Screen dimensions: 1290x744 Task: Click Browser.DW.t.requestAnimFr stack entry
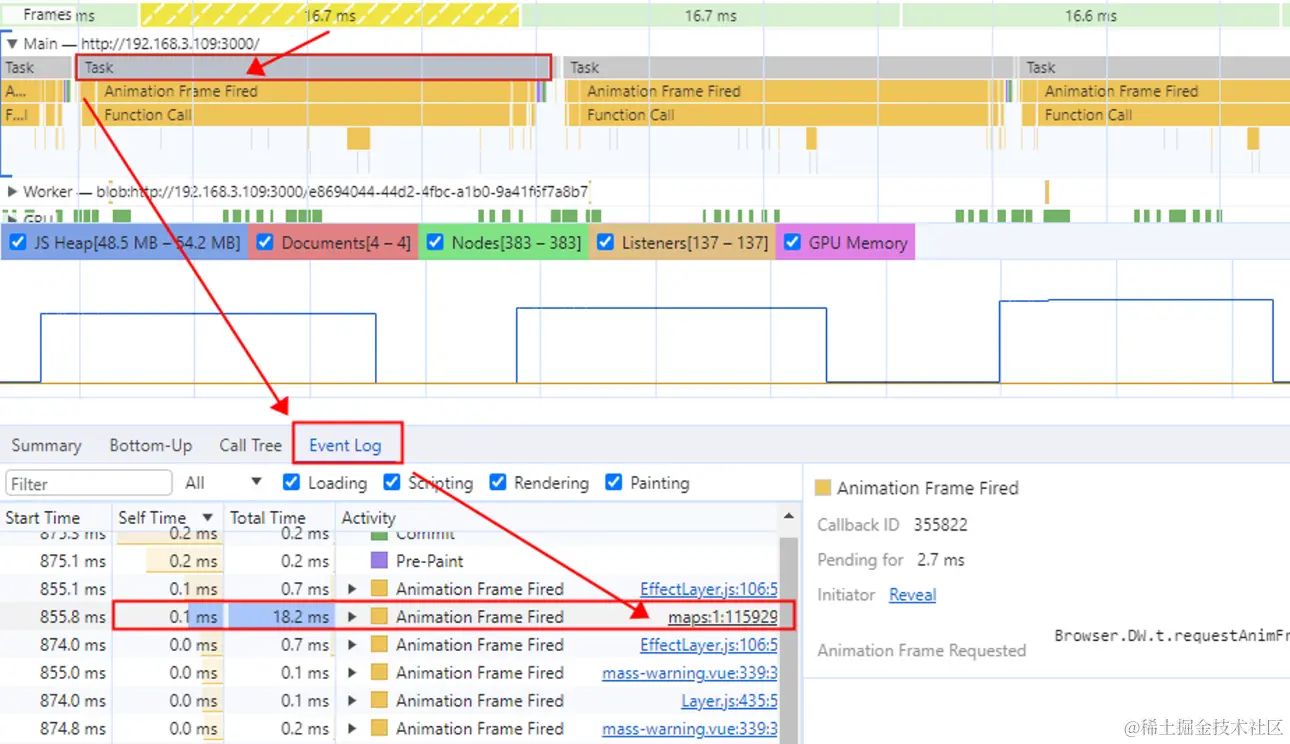point(1171,635)
